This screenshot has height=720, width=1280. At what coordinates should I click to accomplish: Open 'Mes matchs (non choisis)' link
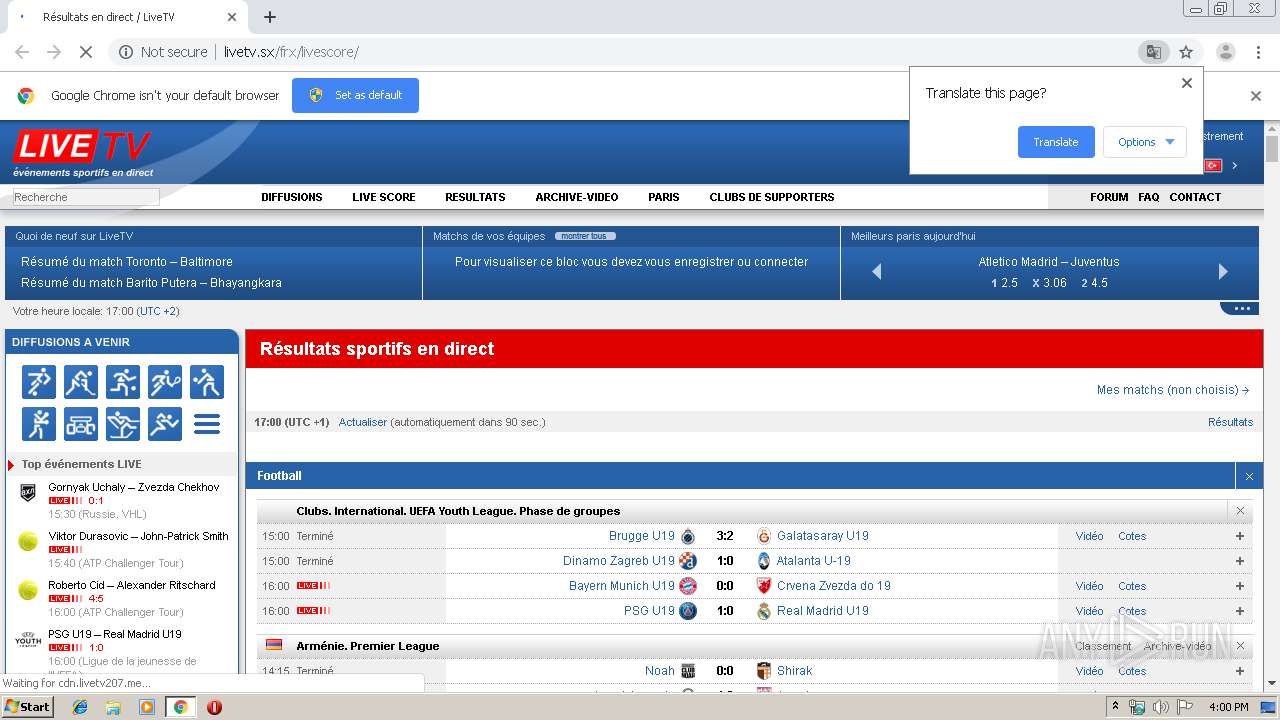point(1173,390)
